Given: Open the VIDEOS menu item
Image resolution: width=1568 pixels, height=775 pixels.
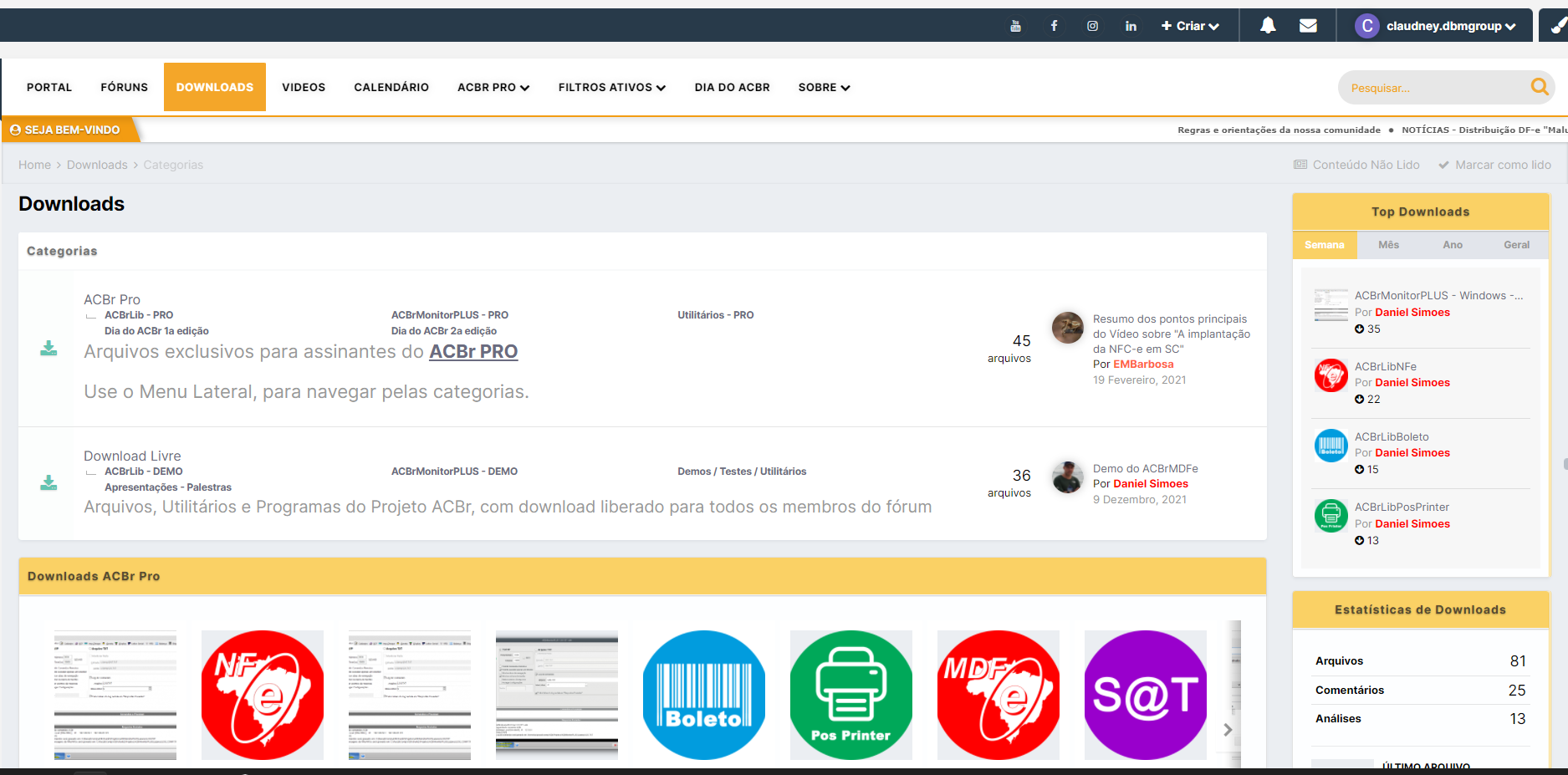Looking at the screenshot, I should point(304,87).
